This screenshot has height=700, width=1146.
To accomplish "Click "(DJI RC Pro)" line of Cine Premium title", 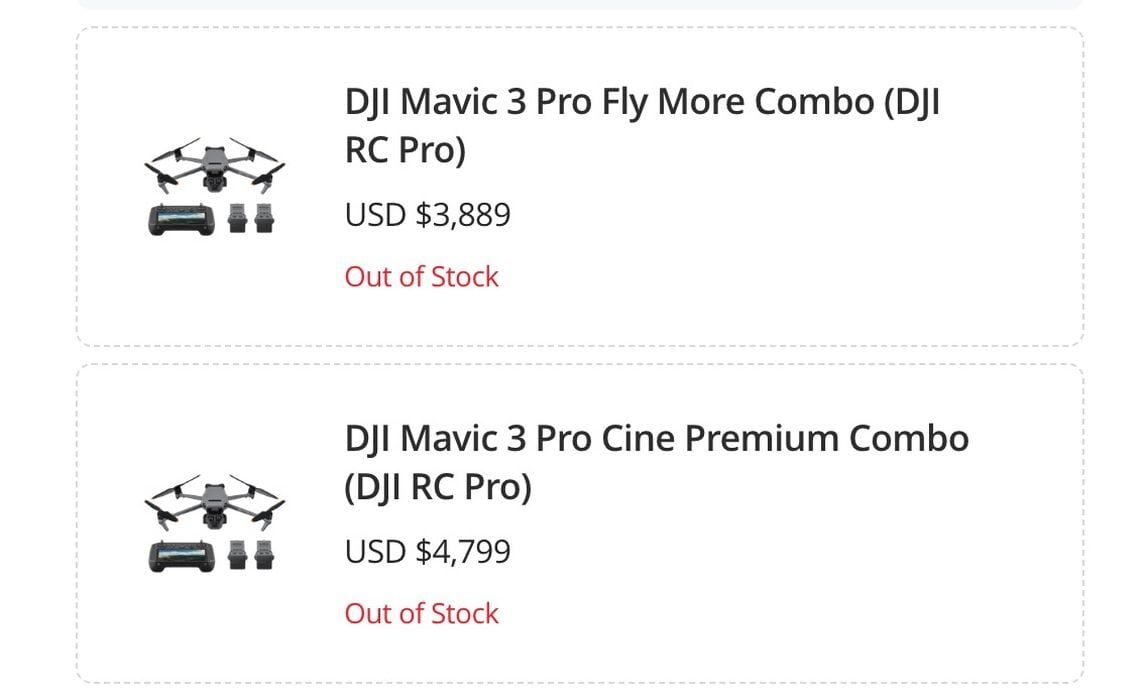I will (x=438, y=488).
